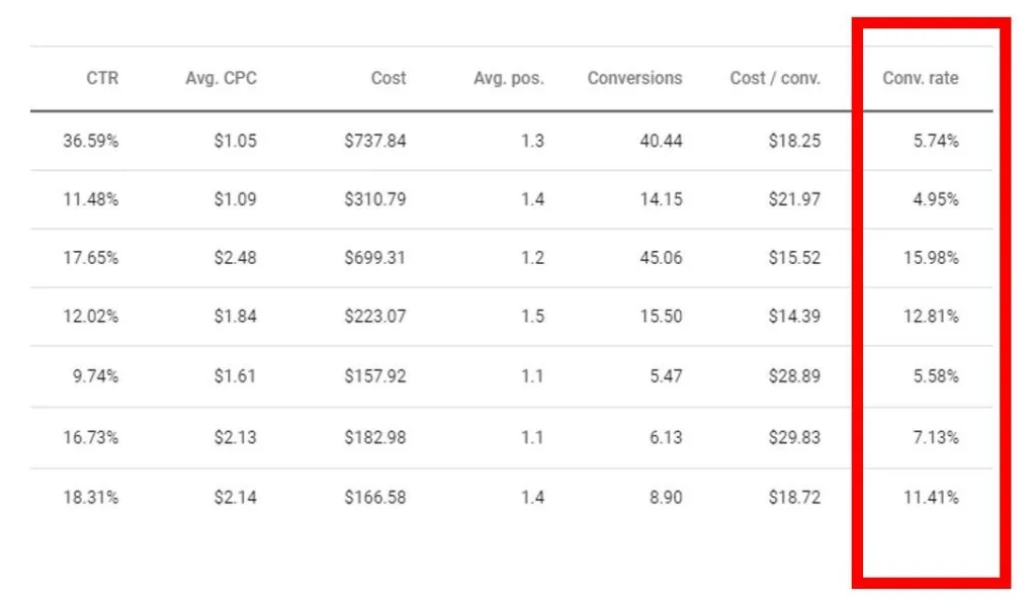Screen dimensions: 1025x603
Task: Select the 11.41% conversion rate cell
Action: pos(931,497)
